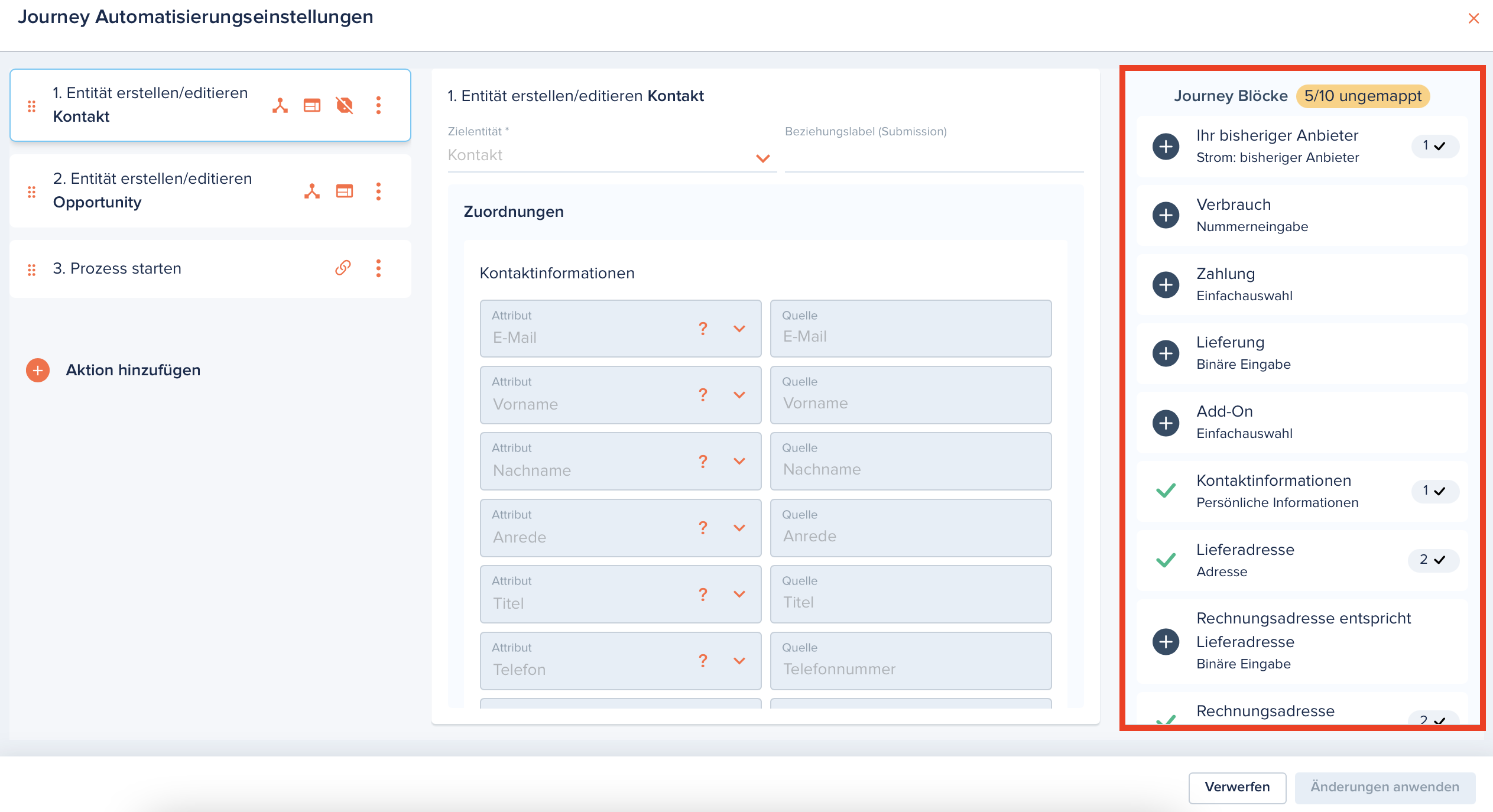Click the crossed-out tag icon on Kontakt action
Screen dimensions: 1493x812
[x=345, y=105]
